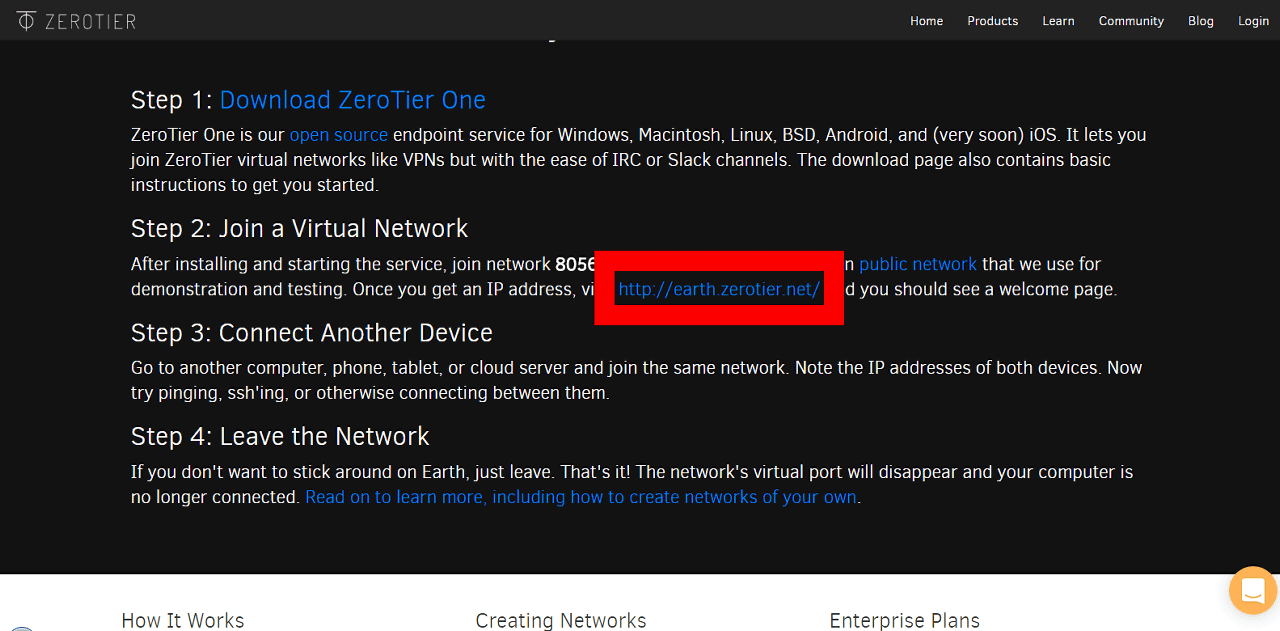Select Learn in the top navigation
Image resolution: width=1280 pixels, height=631 pixels.
[x=1058, y=21]
